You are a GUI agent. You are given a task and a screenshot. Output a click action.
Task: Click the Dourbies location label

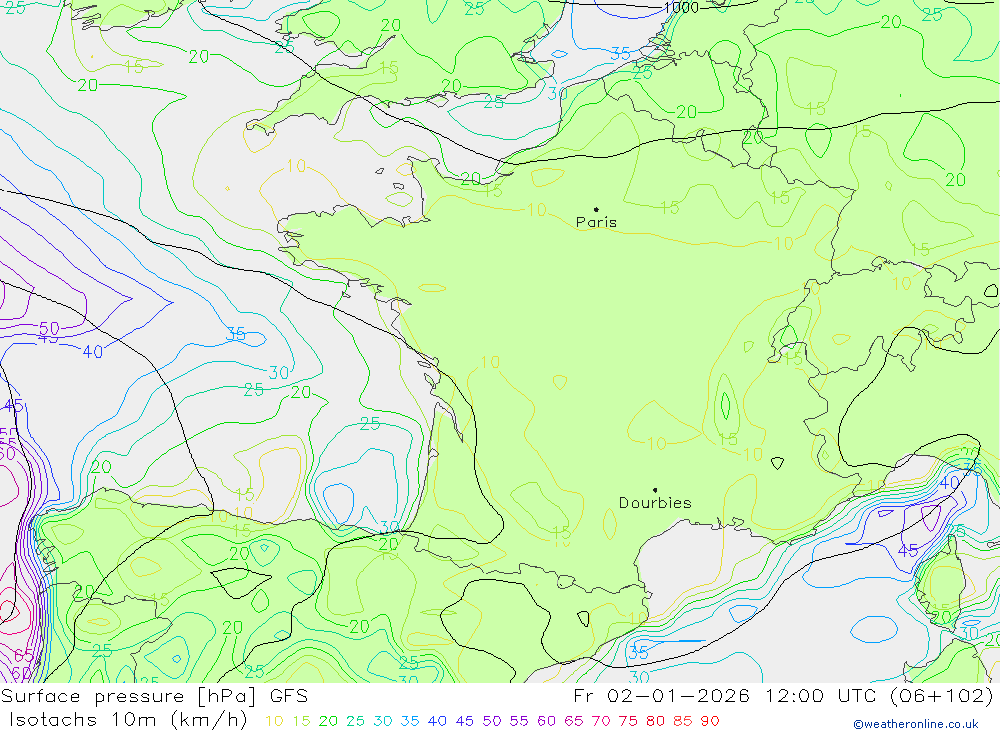pyautogui.click(x=655, y=503)
